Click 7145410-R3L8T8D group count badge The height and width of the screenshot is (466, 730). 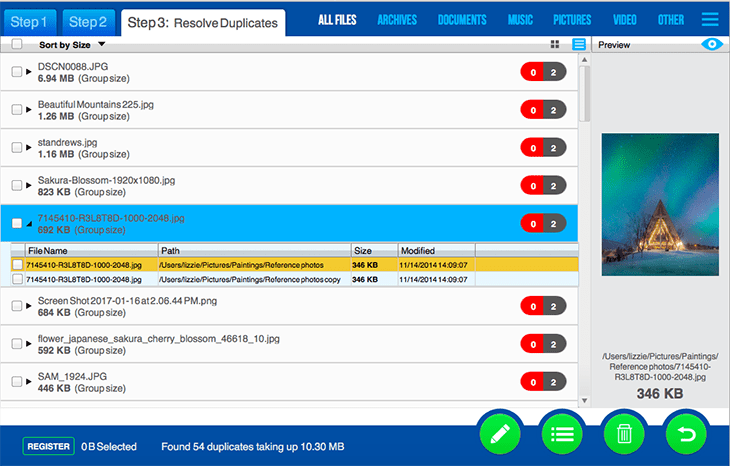(x=543, y=224)
